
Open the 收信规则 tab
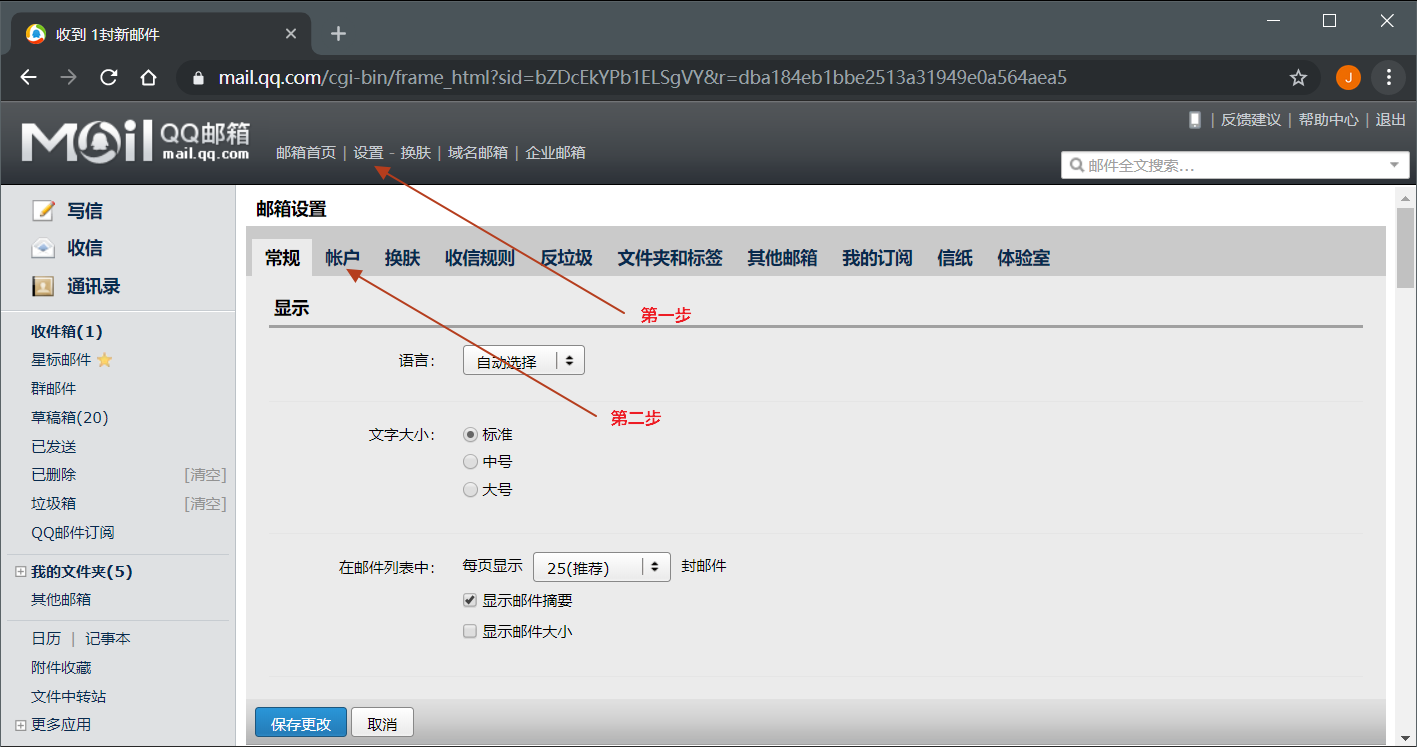pos(480,258)
